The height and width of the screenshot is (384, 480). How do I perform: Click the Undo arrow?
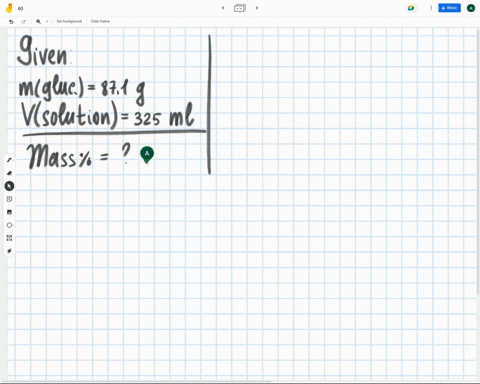click(11, 21)
